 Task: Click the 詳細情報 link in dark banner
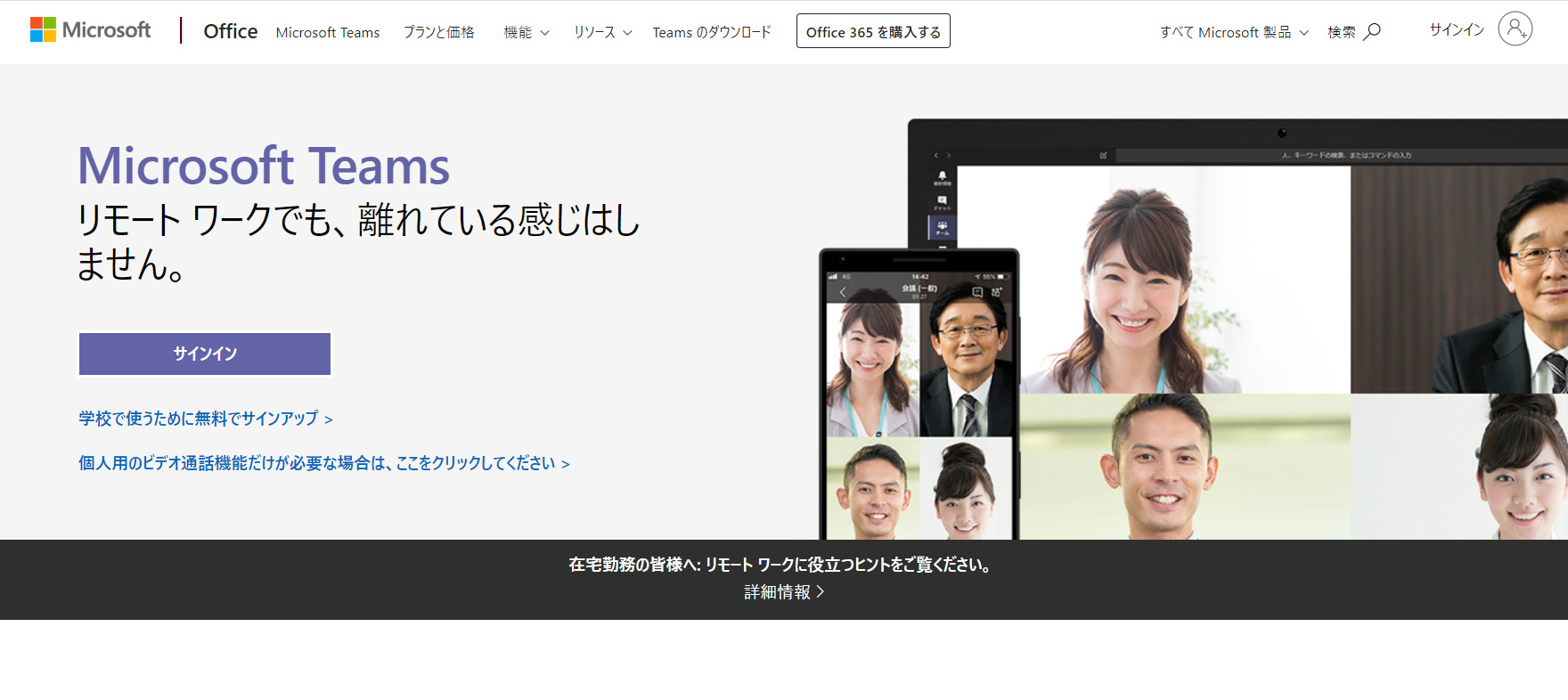(783, 592)
